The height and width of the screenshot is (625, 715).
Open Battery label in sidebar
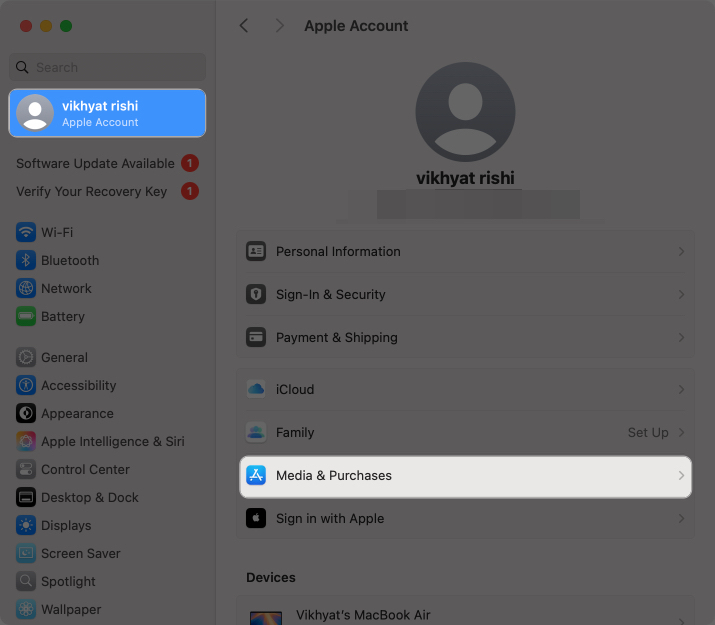click(x=63, y=316)
